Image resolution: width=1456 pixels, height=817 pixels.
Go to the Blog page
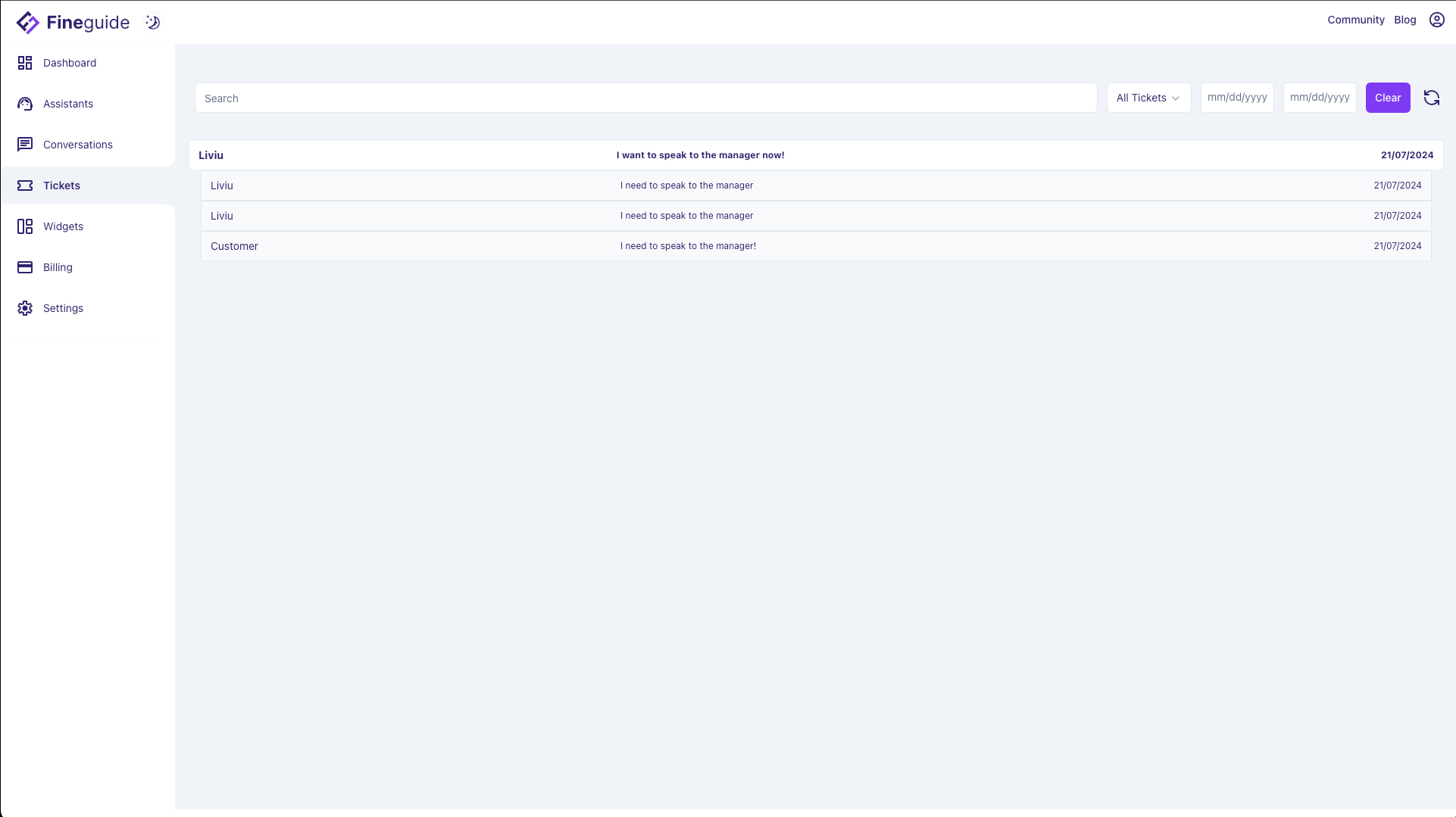pyautogui.click(x=1404, y=20)
